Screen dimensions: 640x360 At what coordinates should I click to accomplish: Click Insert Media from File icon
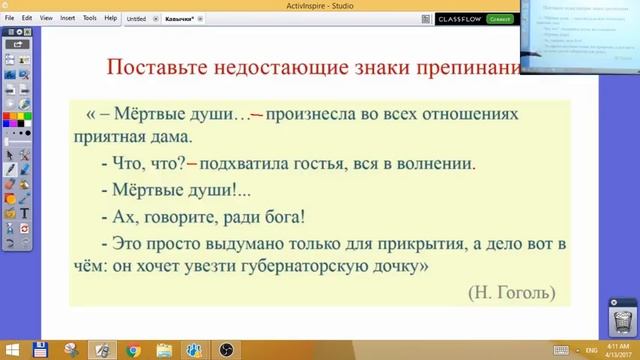pos(10,213)
